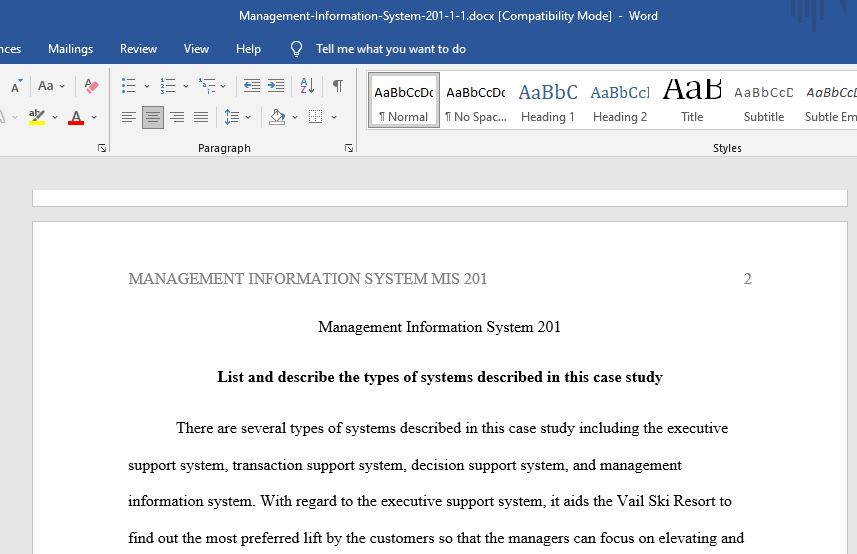Click the Tell me lightbulb icon

296,49
